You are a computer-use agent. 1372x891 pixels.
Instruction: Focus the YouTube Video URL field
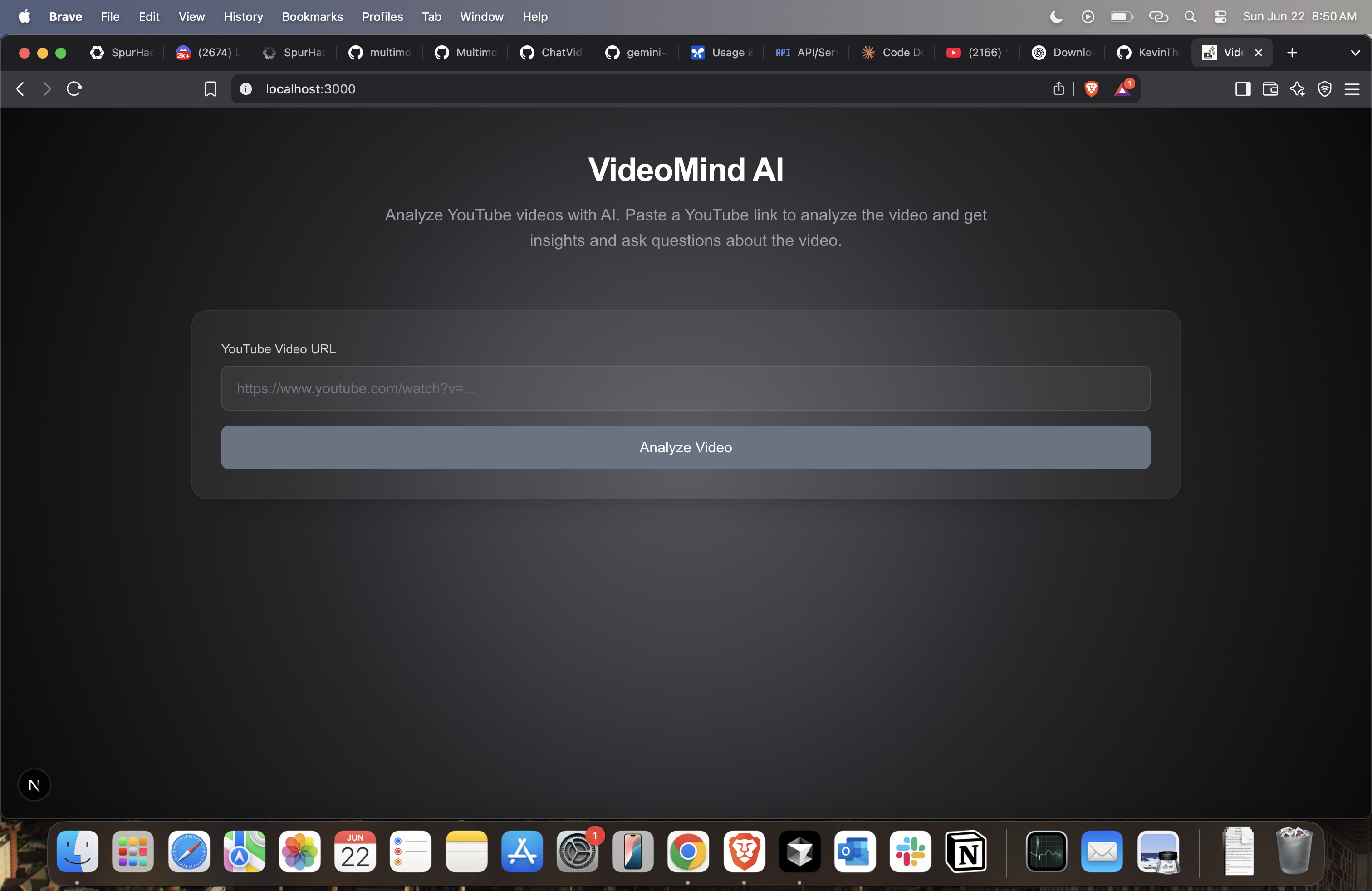pos(686,388)
